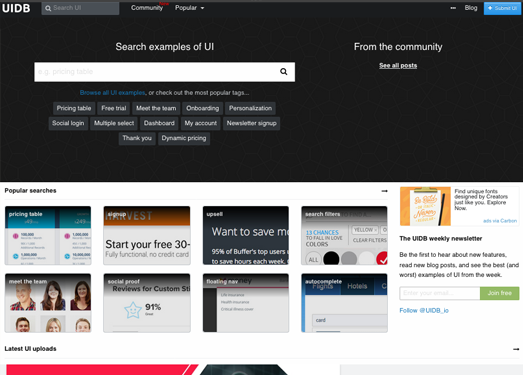Open the Blog link in the navbar
The width and height of the screenshot is (523, 375).
click(x=471, y=8)
